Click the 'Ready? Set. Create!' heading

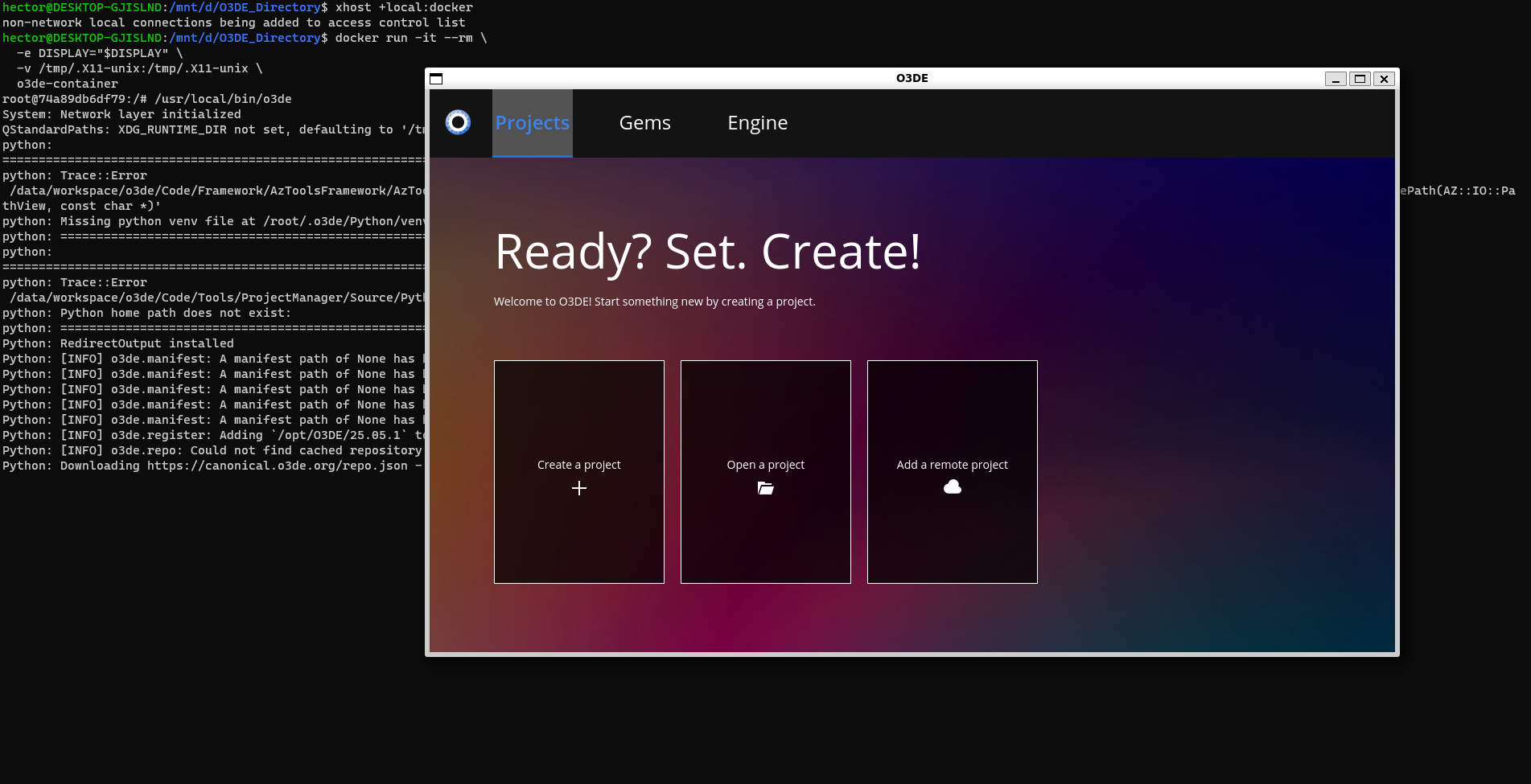pos(707,252)
